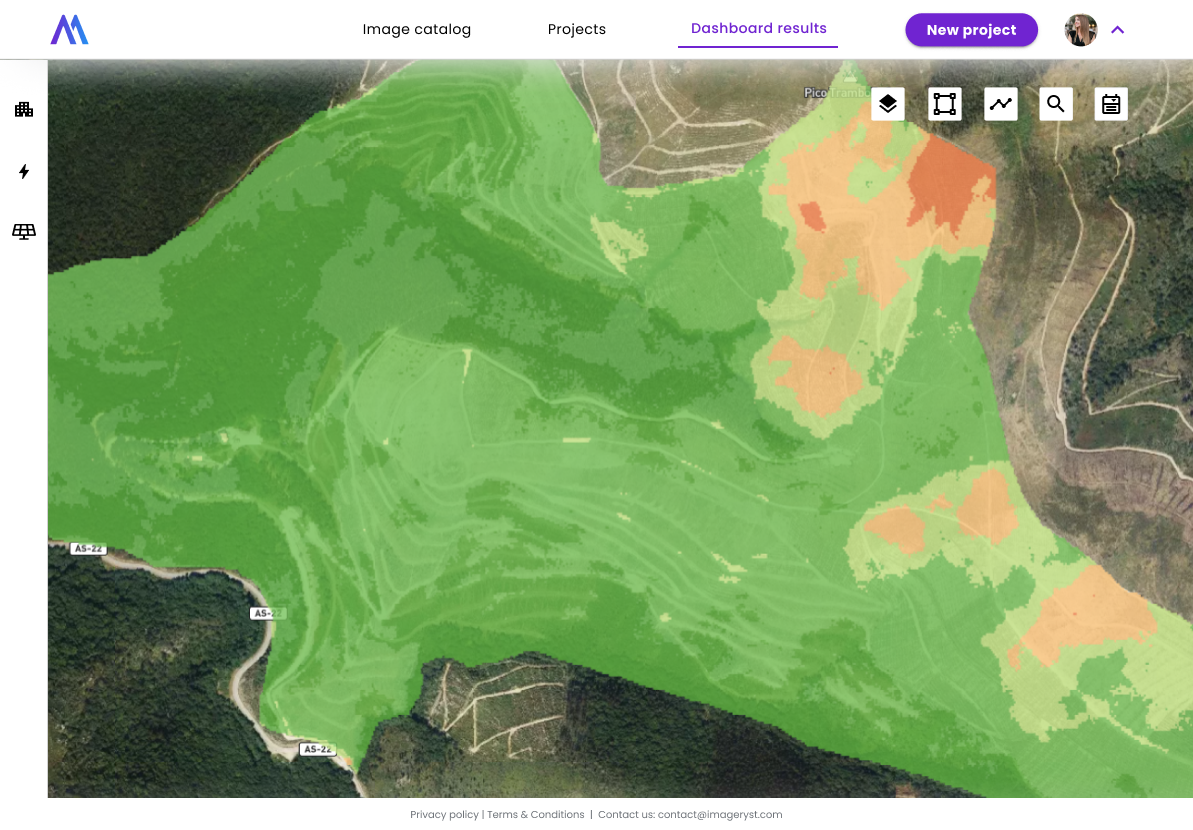Select the lightning bolt energy icon
The height and width of the screenshot is (830, 1193).
[x=24, y=172]
